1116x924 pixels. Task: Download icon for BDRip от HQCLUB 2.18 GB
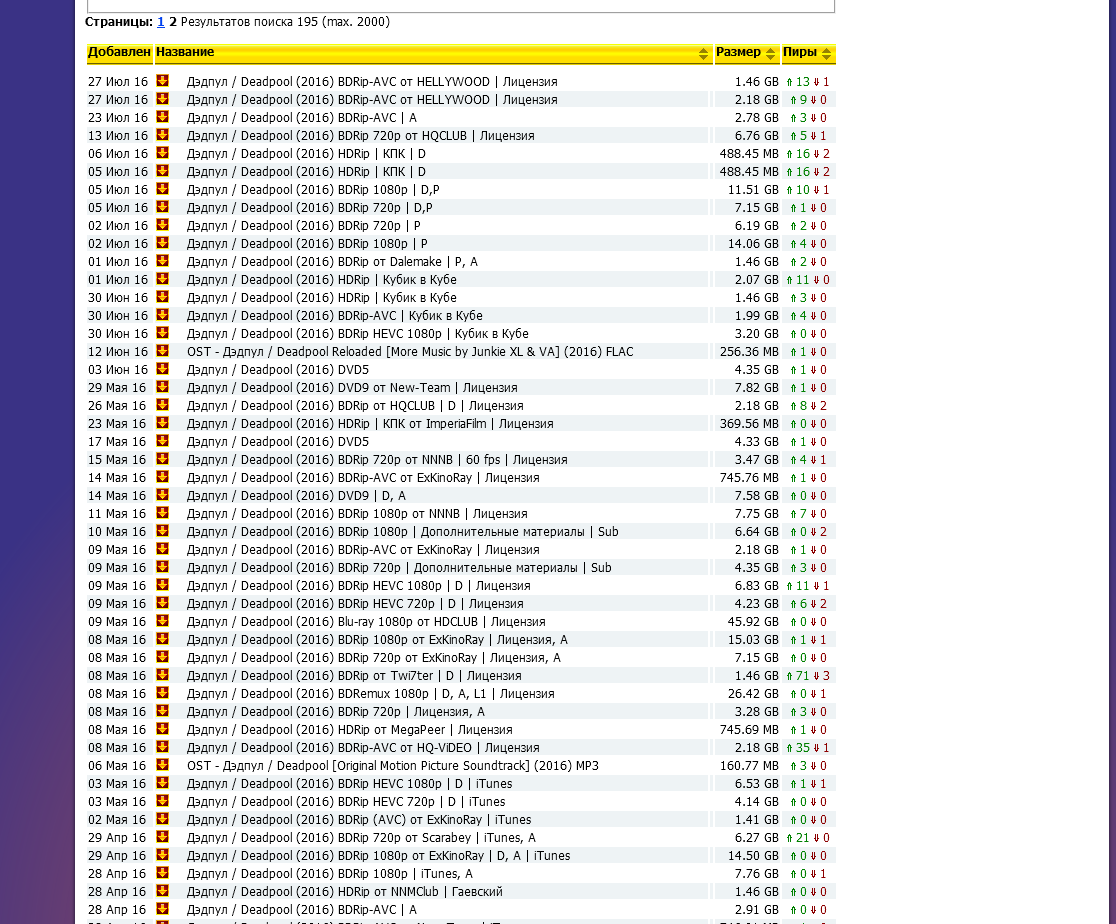[162, 405]
